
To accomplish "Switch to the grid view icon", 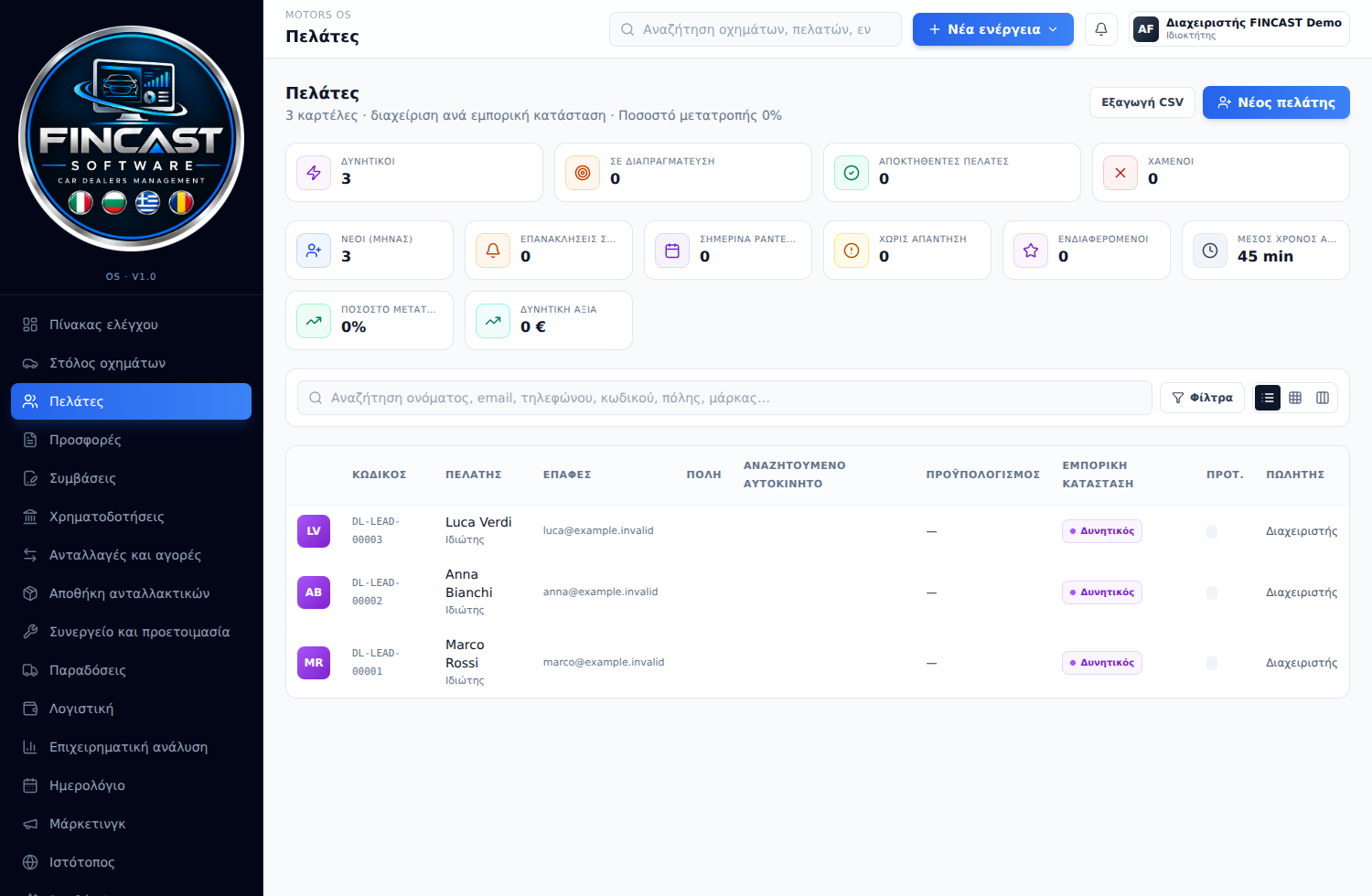I will click(1295, 398).
